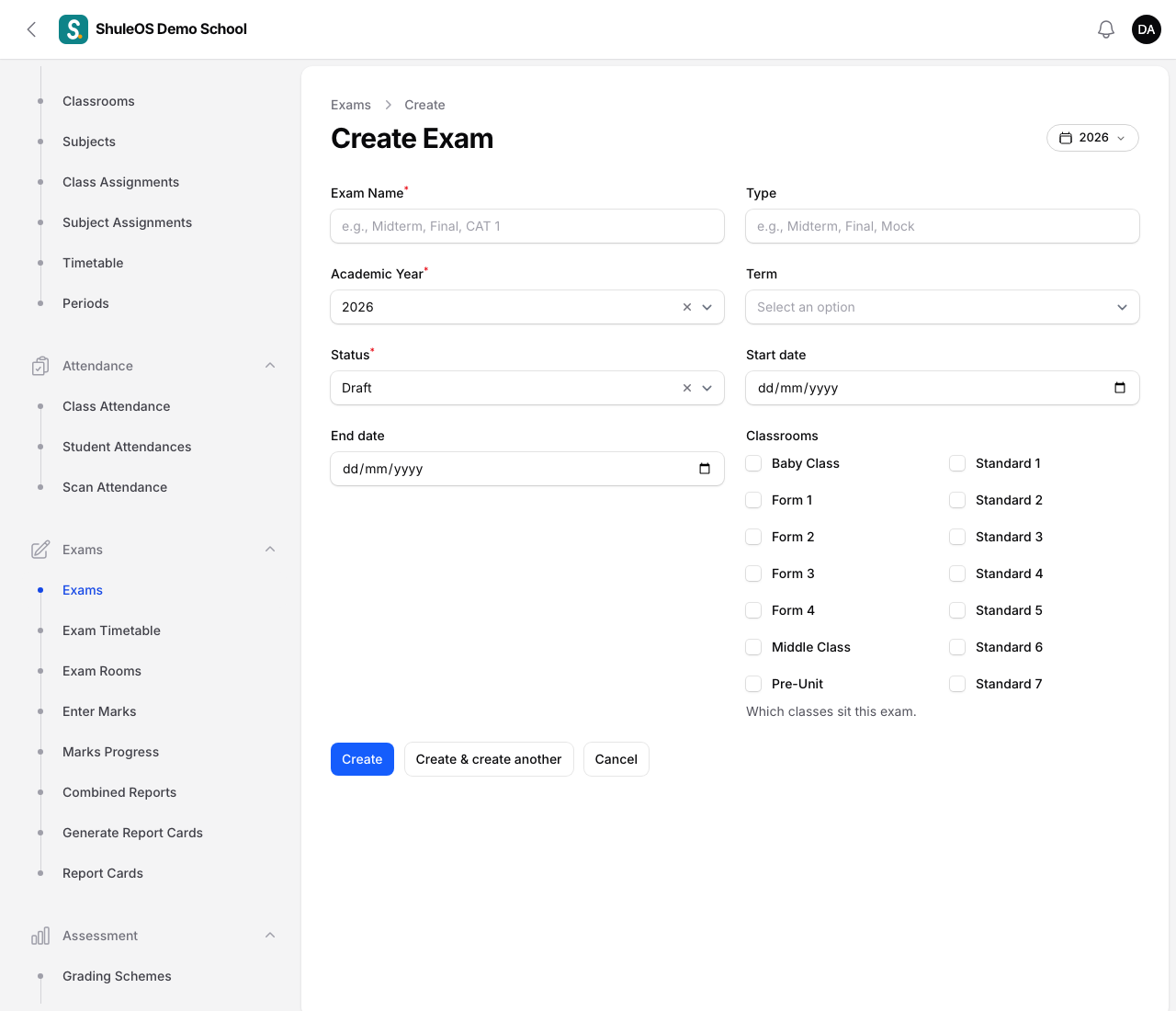This screenshot has width=1176, height=1011.
Task: Open the 2026 year switcher dropdown
Action: [1092, 138]
